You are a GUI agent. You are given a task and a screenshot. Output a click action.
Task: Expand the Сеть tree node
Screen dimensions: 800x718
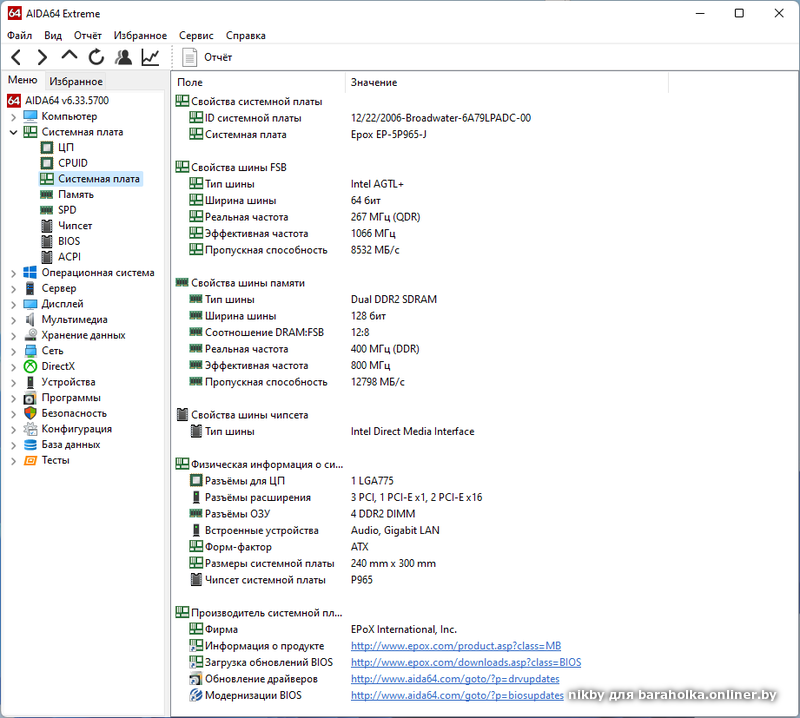[x=14, y=351]
